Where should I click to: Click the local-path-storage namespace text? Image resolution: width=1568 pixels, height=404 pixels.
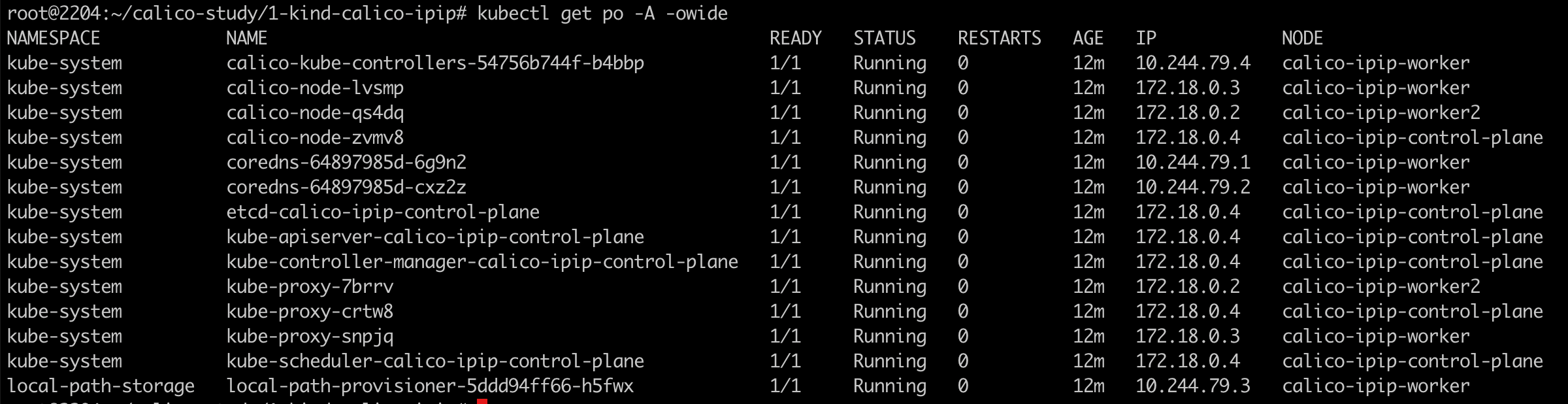click(101, 386)
